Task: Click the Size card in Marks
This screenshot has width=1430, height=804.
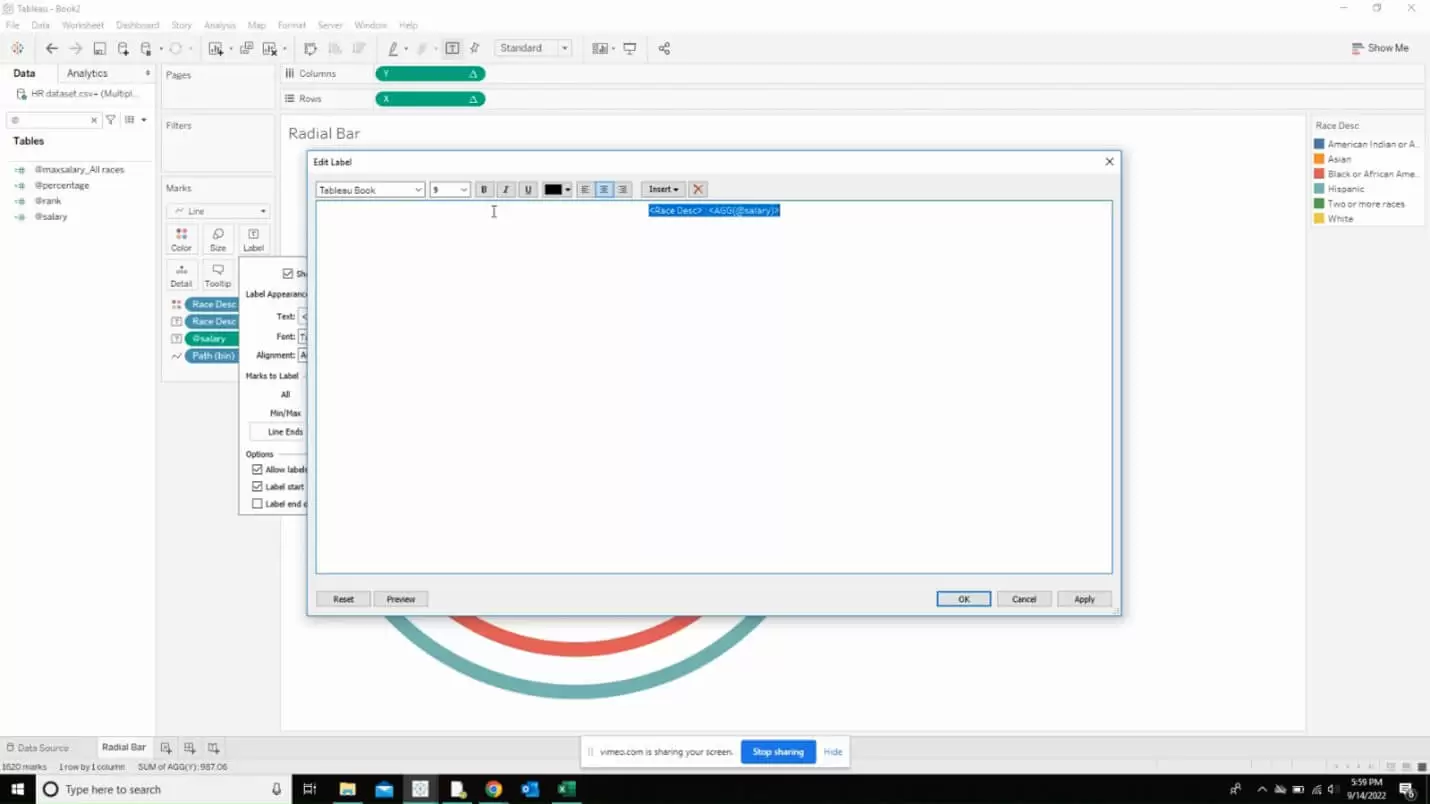Action: click(x=217, y=239)
